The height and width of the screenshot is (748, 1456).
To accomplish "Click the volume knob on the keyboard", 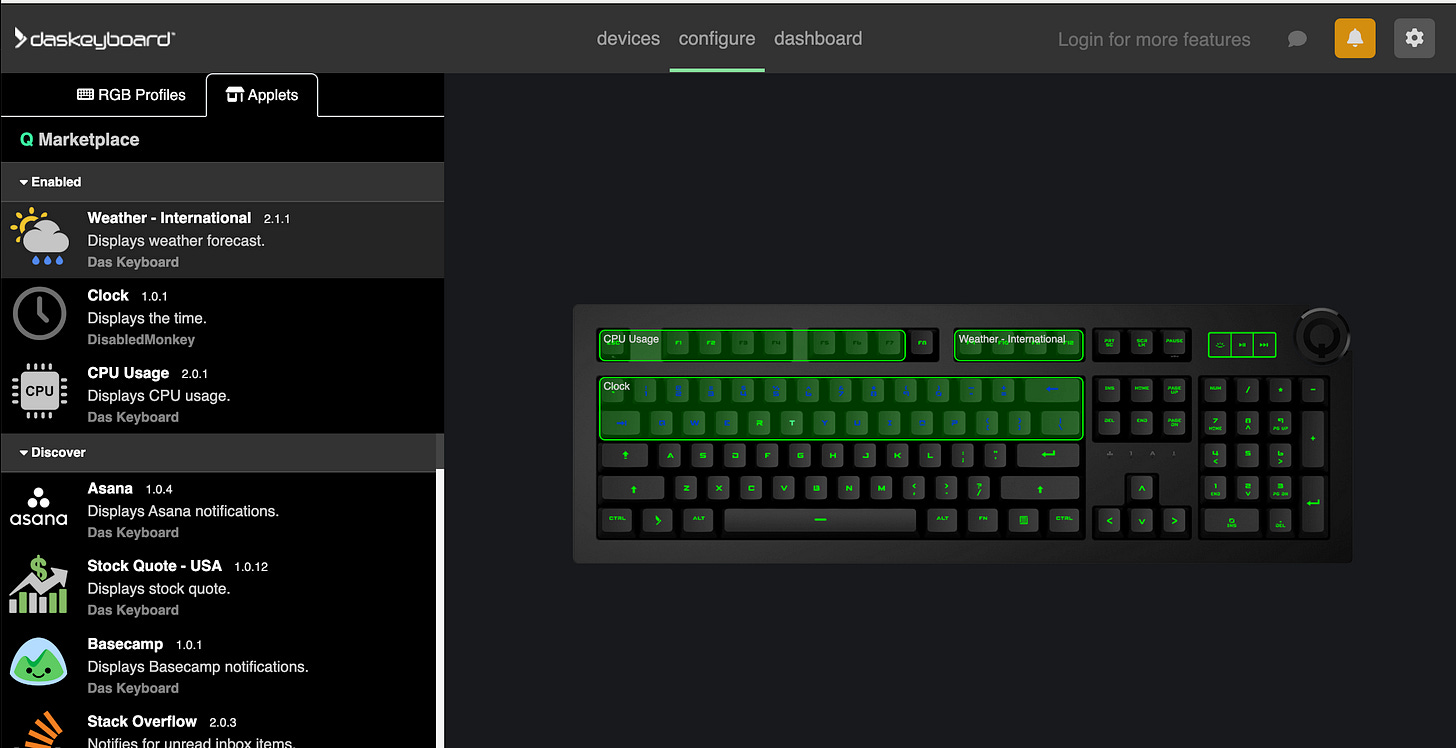I will tap(1322, 334).
